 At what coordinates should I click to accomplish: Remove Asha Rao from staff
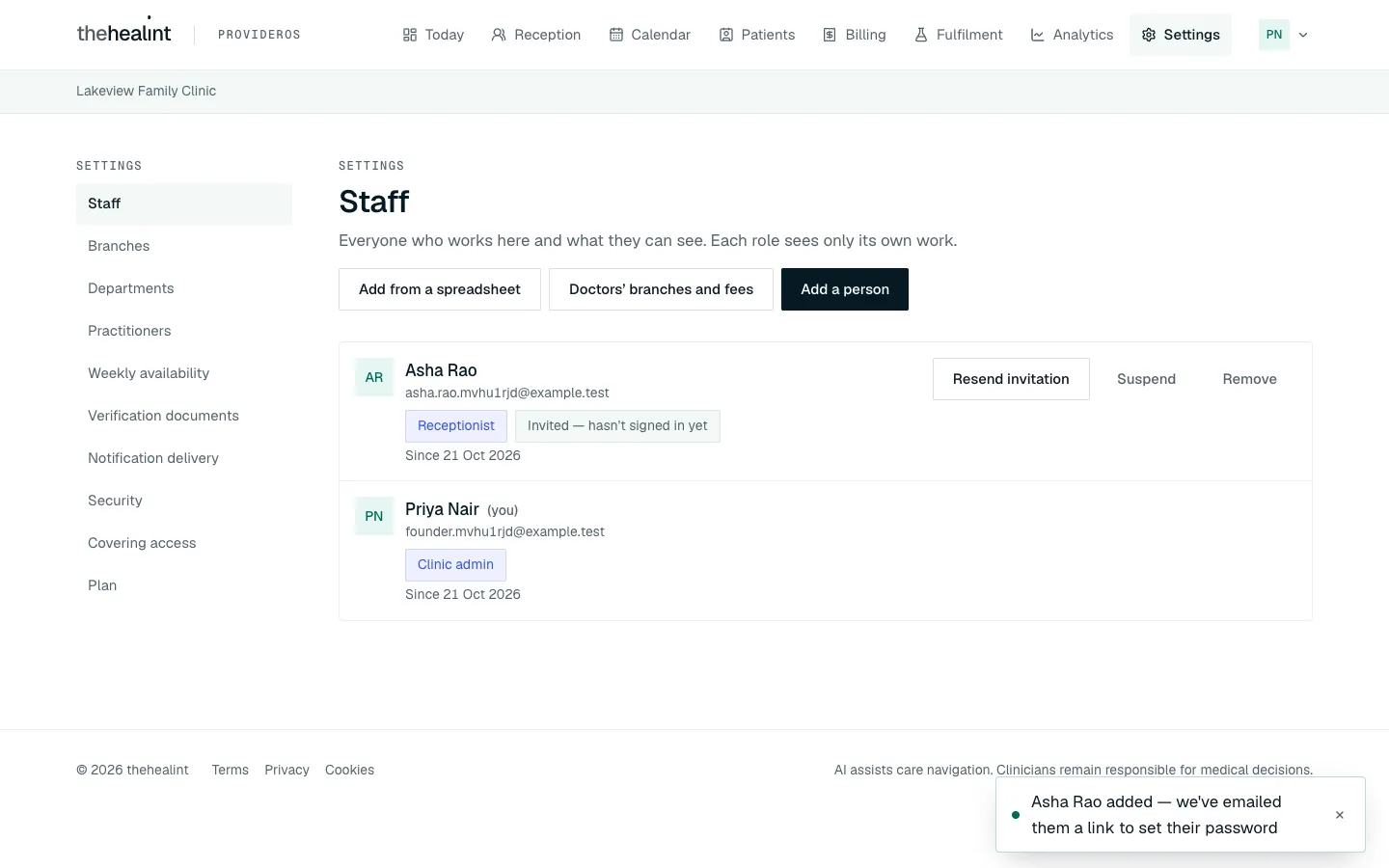tap(1249, 379)
